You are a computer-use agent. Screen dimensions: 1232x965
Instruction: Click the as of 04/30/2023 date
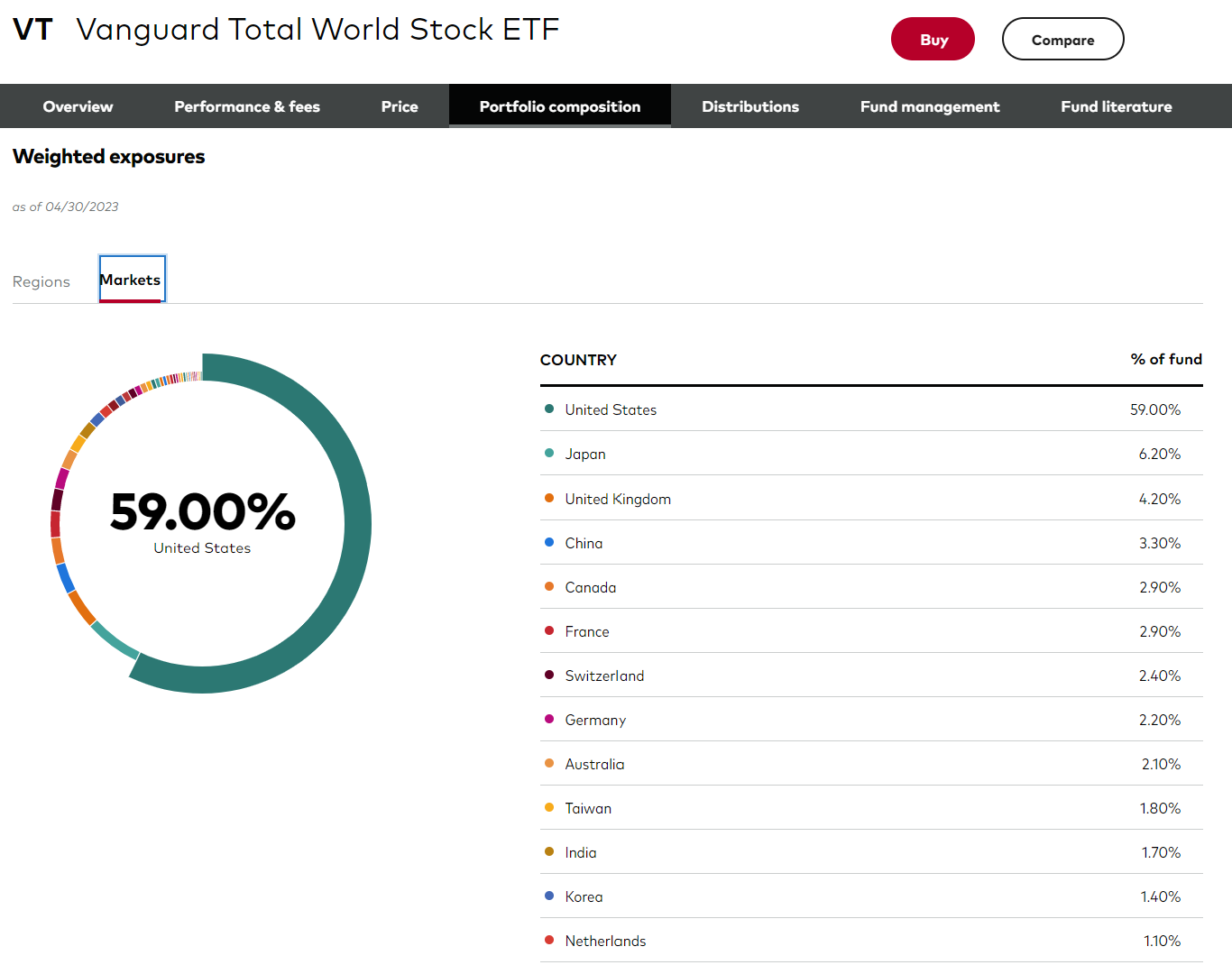click(x=65, y=207)
